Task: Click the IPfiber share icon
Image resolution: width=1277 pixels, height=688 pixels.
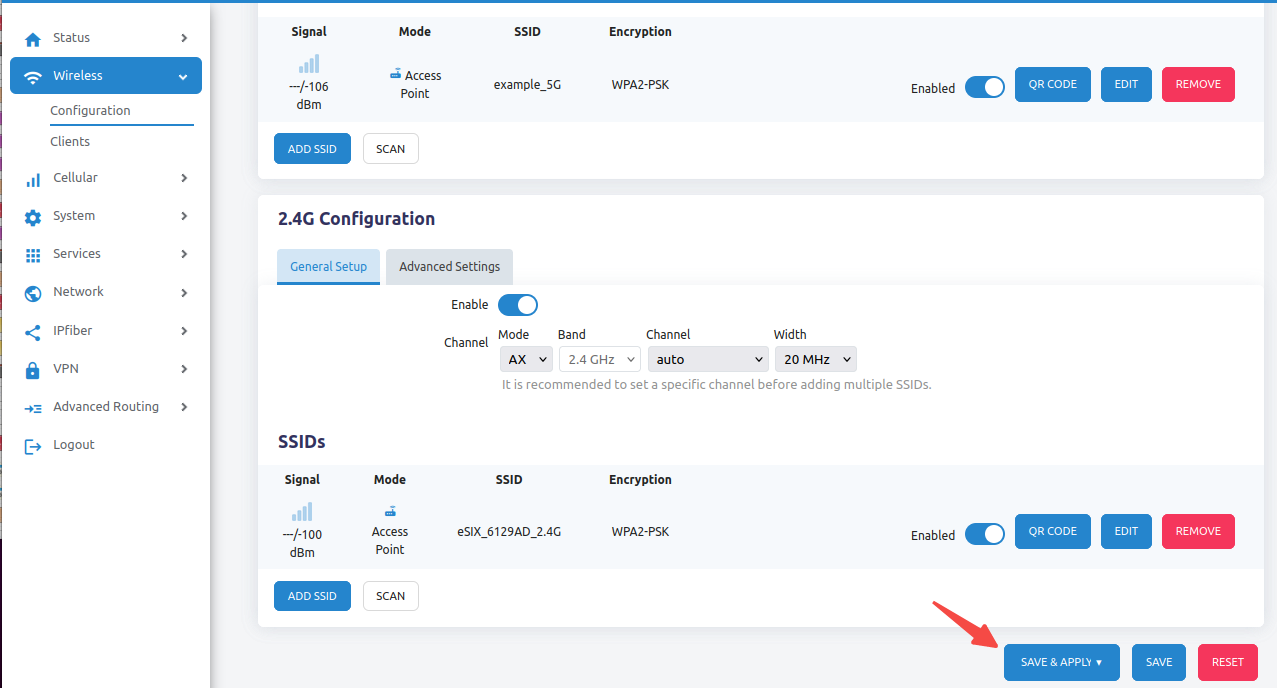Action: (x=33, y=332)
